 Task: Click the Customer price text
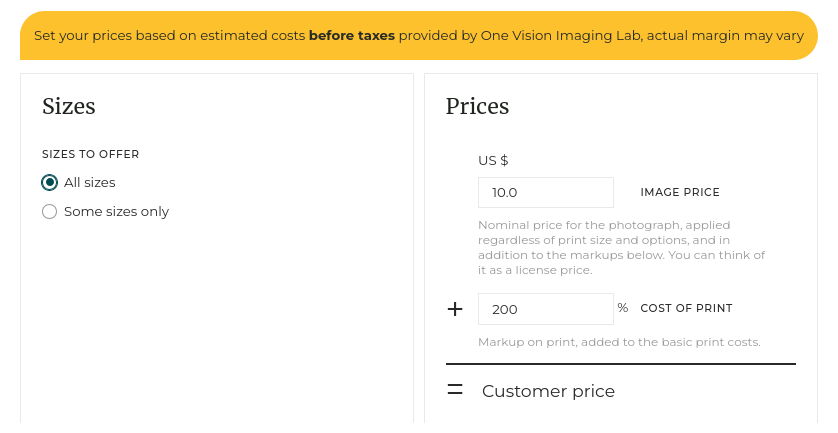548,391
